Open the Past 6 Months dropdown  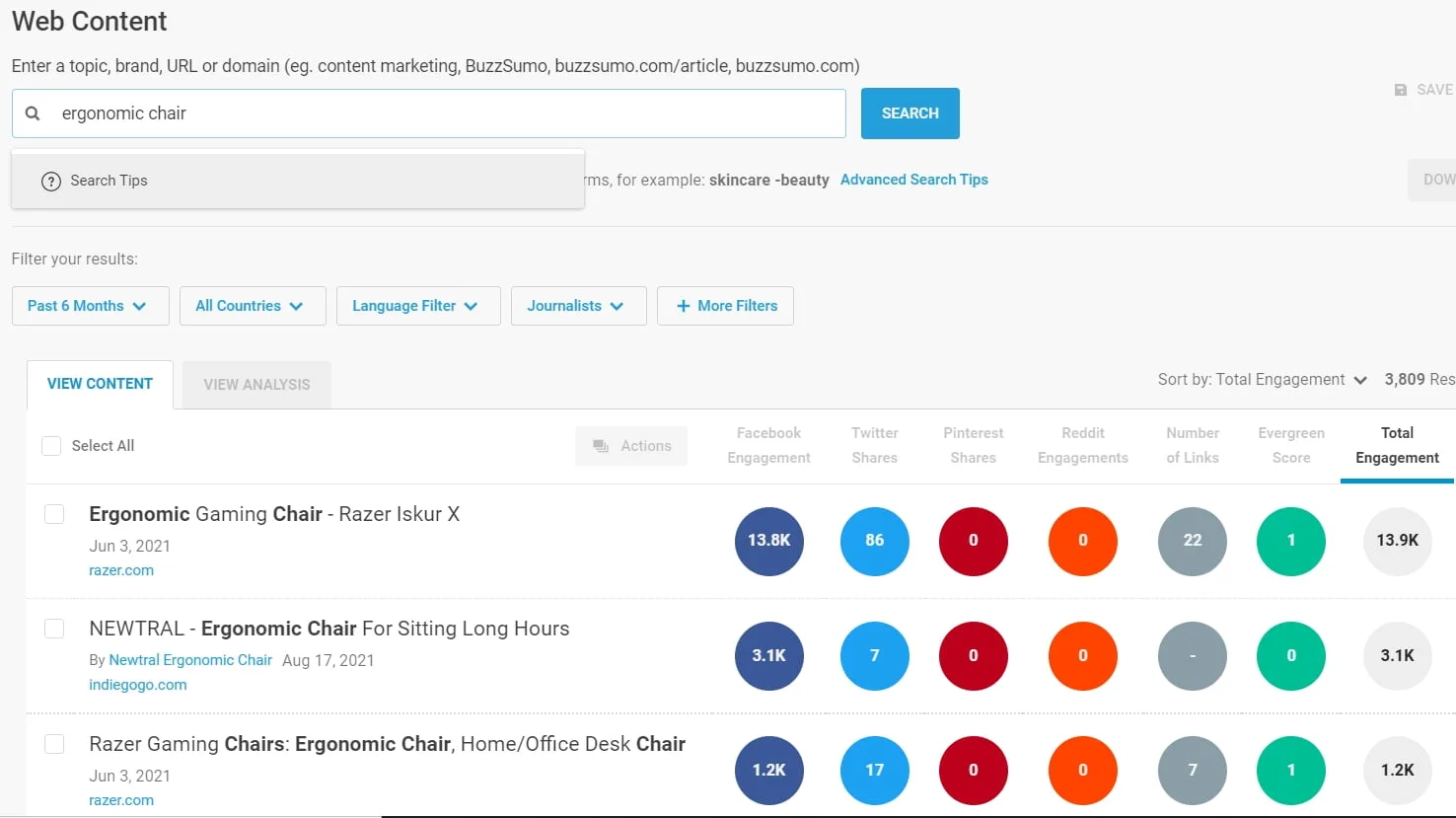[x=90, y=306]
